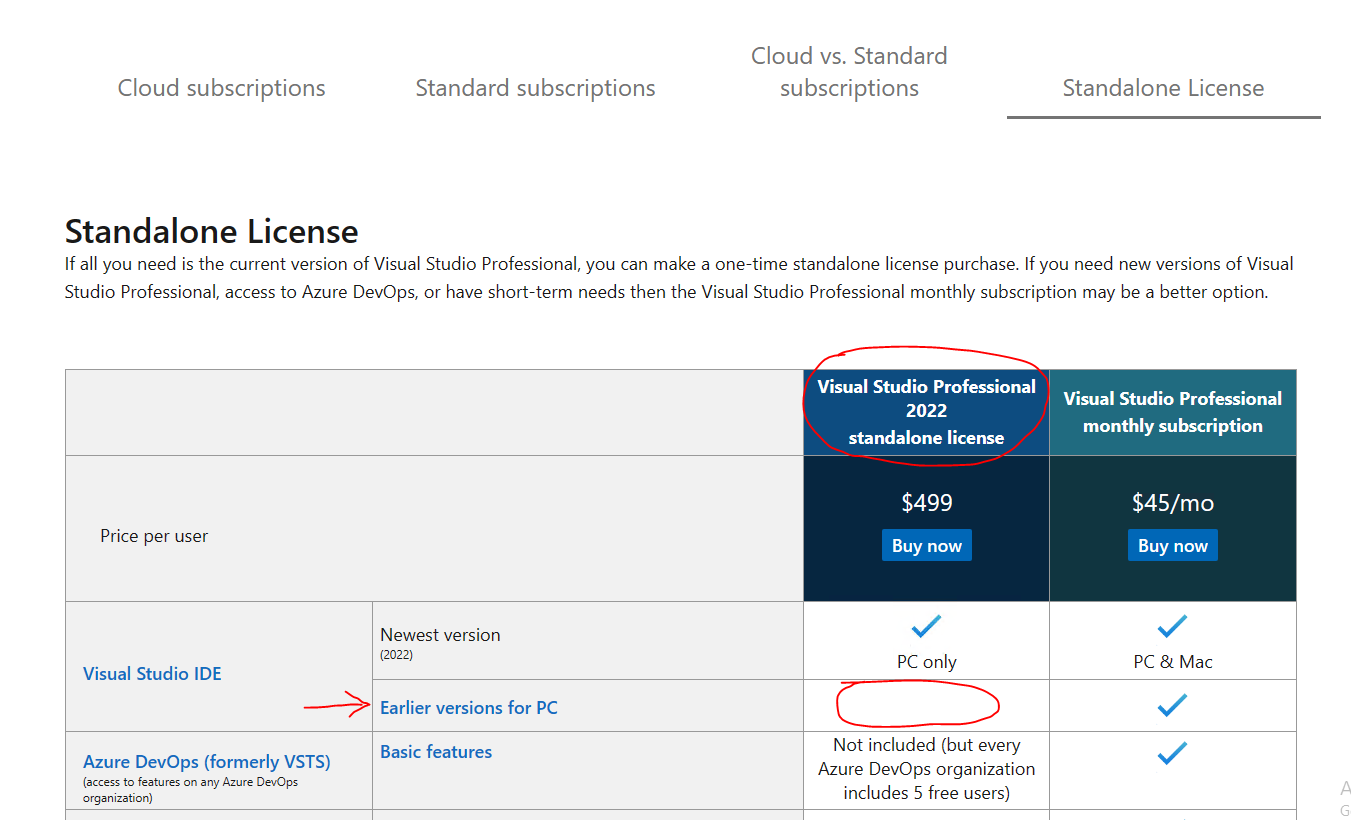This screenshot has width=1351, height=820.
Task: Click Visual Studio Professional 2022 standalone license header
Action: [x=926, y=412]
